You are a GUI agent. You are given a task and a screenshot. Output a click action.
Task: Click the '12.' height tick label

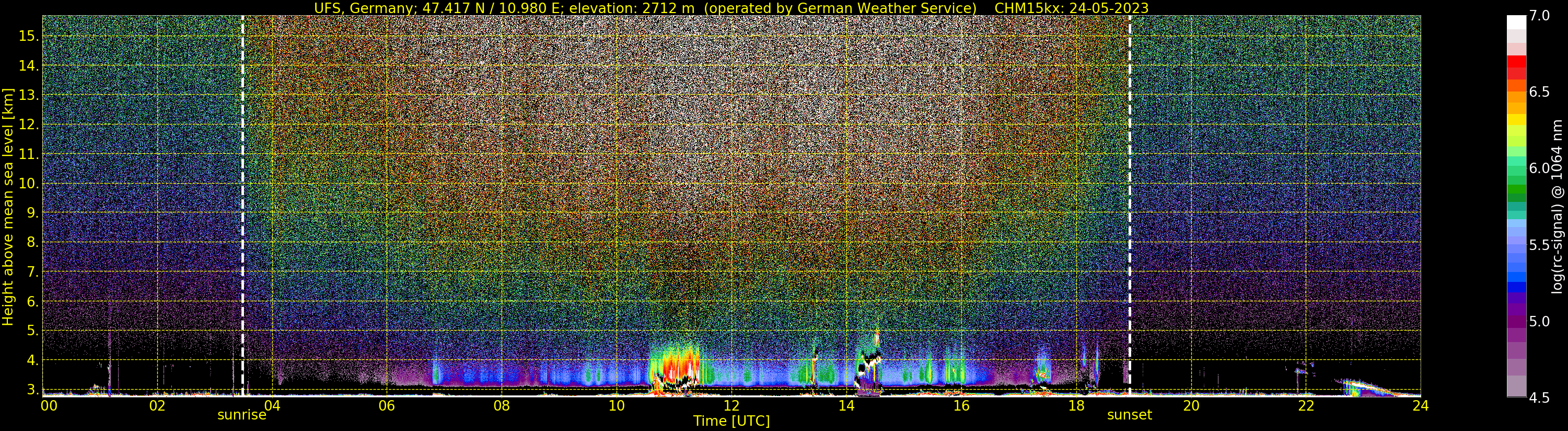29,124
